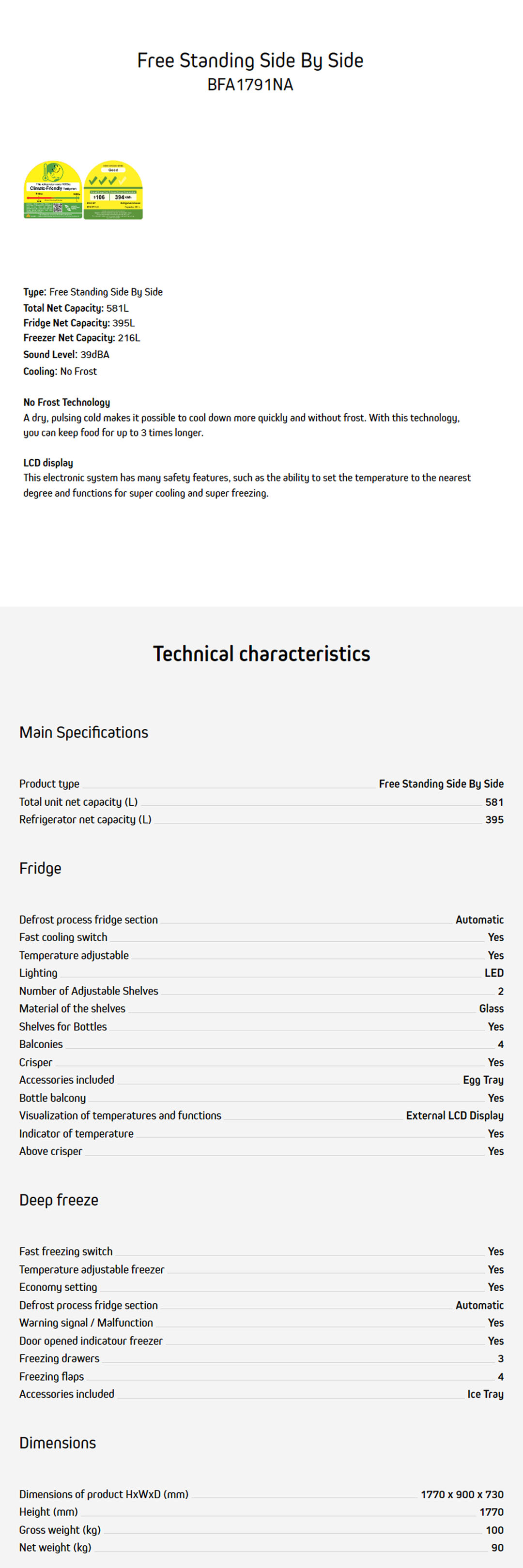Click the Technical characteristics heading
This screenshot has height=1568, width=523.
tap(261, 654)
